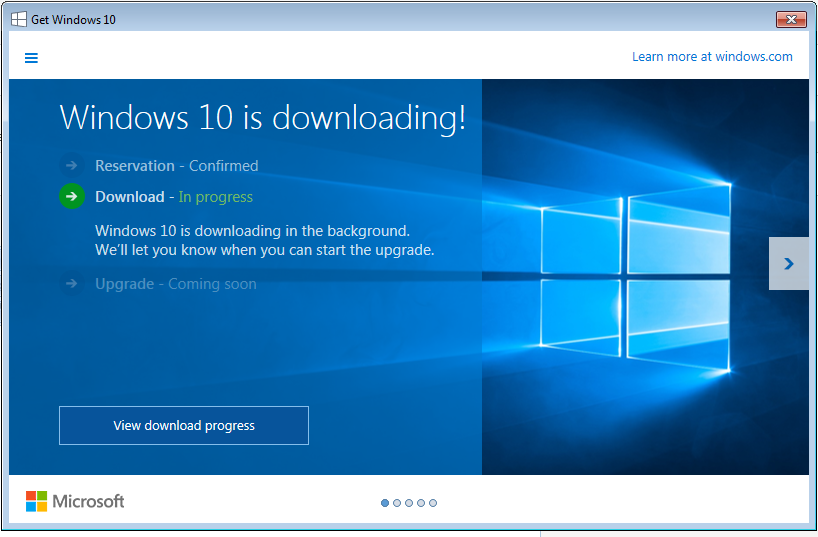Select the Download - In progress step
Image resolution: width=818 pixels, height=537 pixels.
pos(174,197)
